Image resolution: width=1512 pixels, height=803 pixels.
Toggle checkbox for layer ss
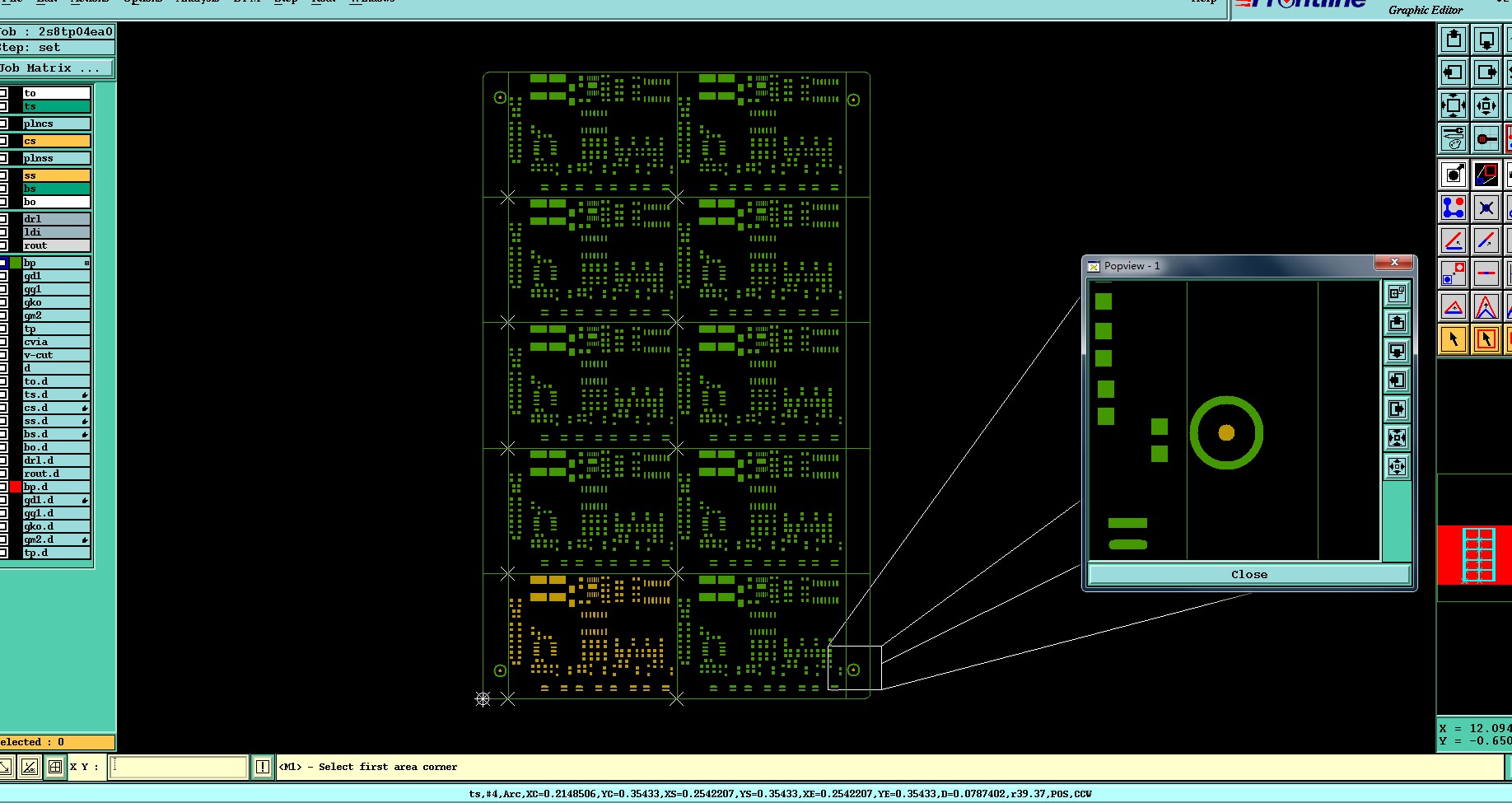[x=3, y=175]
